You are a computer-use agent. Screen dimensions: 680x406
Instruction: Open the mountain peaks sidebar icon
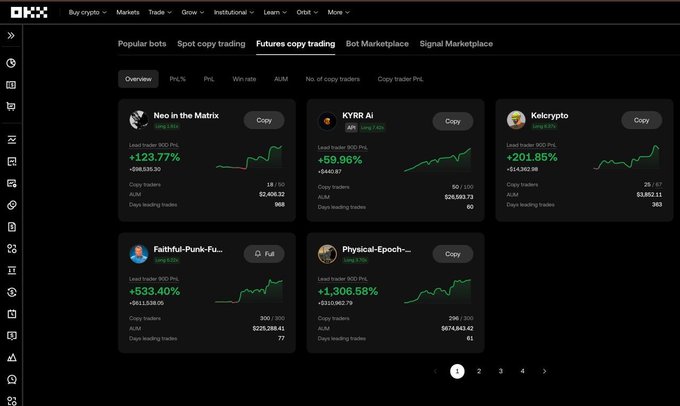click(x=12, y=357)
